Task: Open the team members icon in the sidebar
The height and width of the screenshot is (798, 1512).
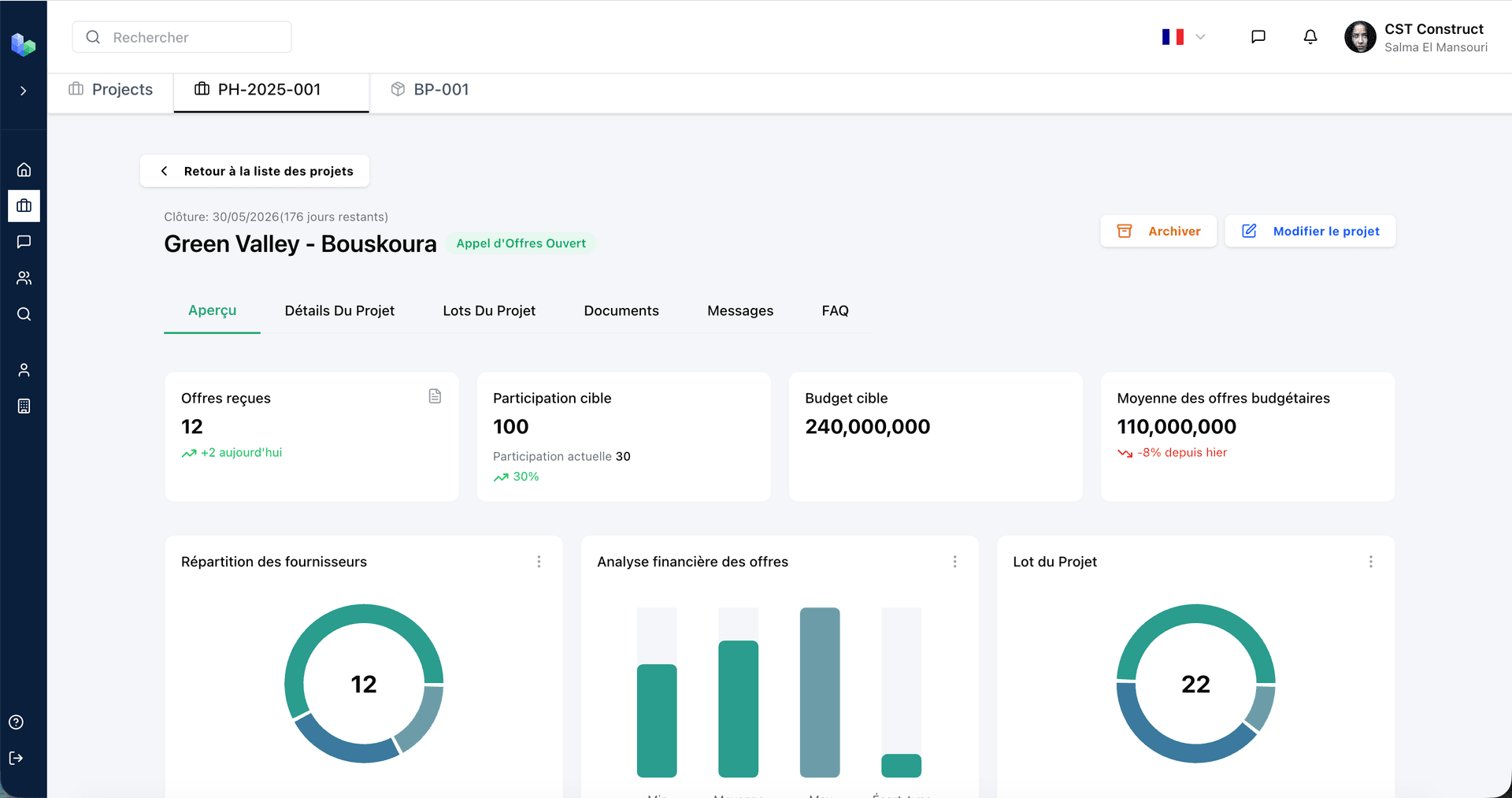Action: coord(24,277)
